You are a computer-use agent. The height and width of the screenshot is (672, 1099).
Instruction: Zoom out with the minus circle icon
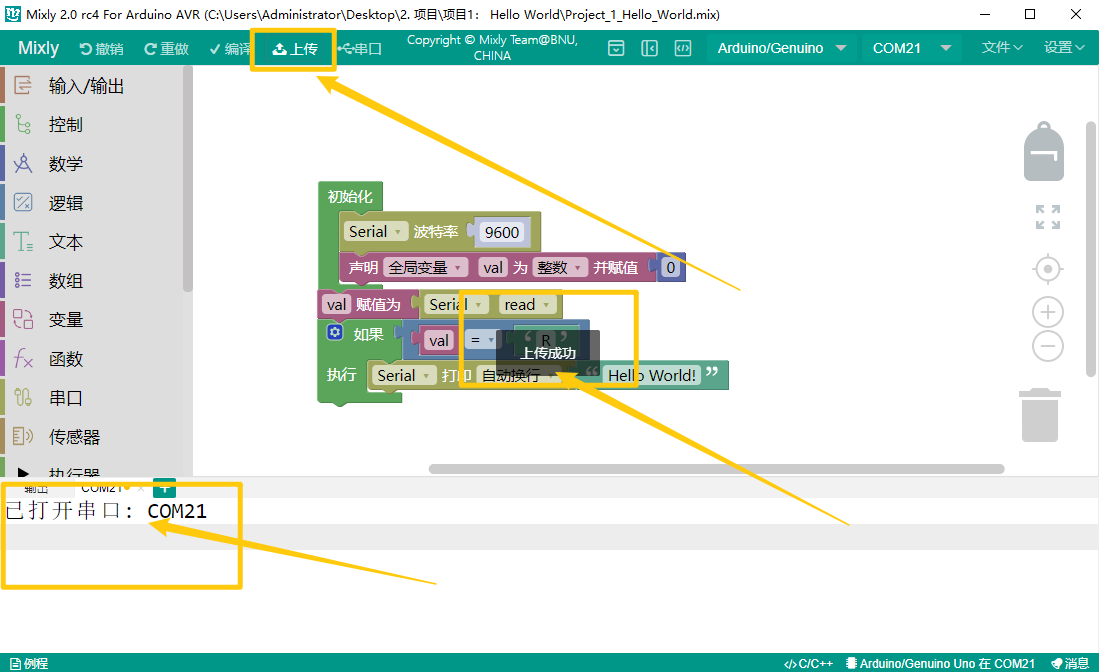1048,346
